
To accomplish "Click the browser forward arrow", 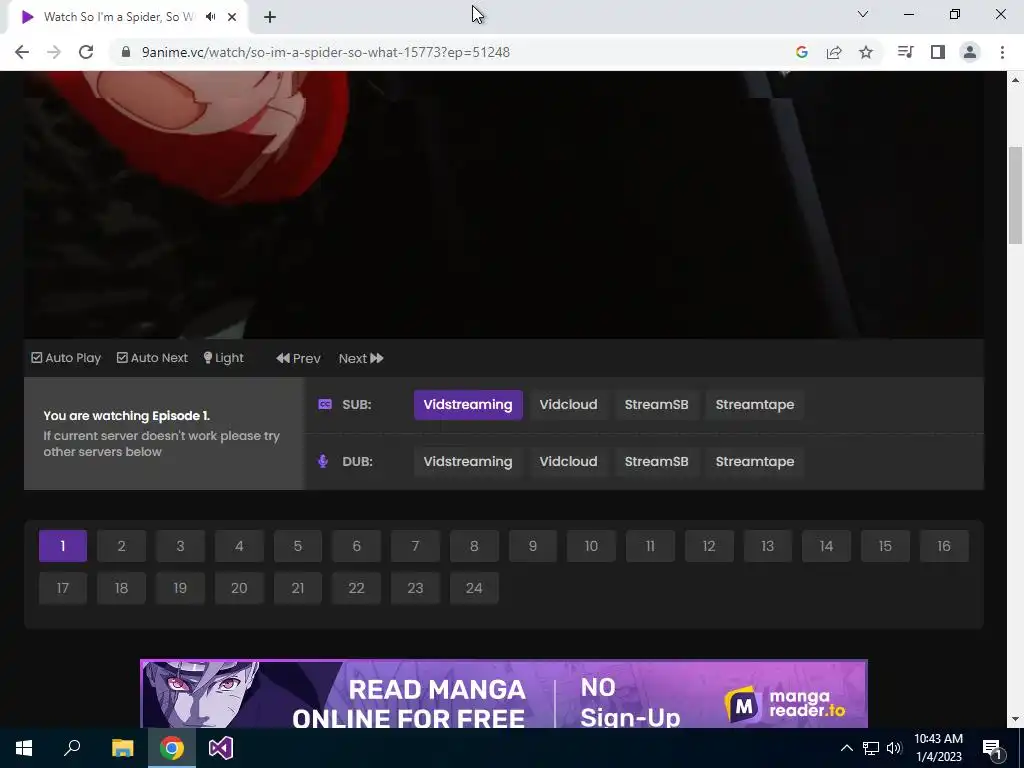I will pos(54,52).
